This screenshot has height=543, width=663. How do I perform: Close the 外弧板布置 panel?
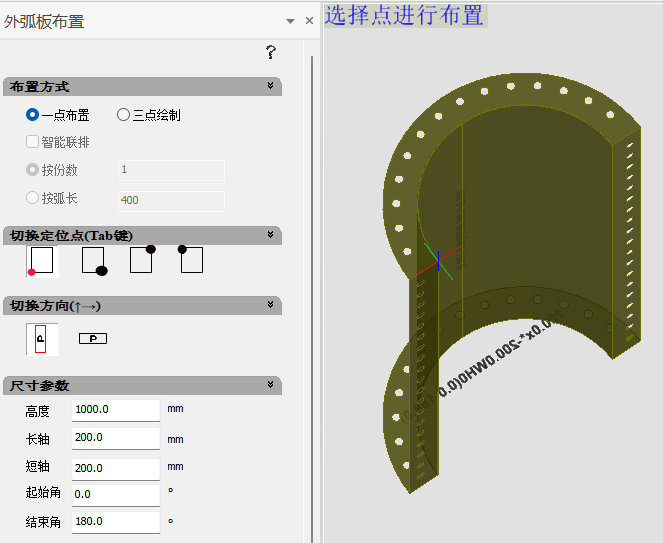point(309,21)
